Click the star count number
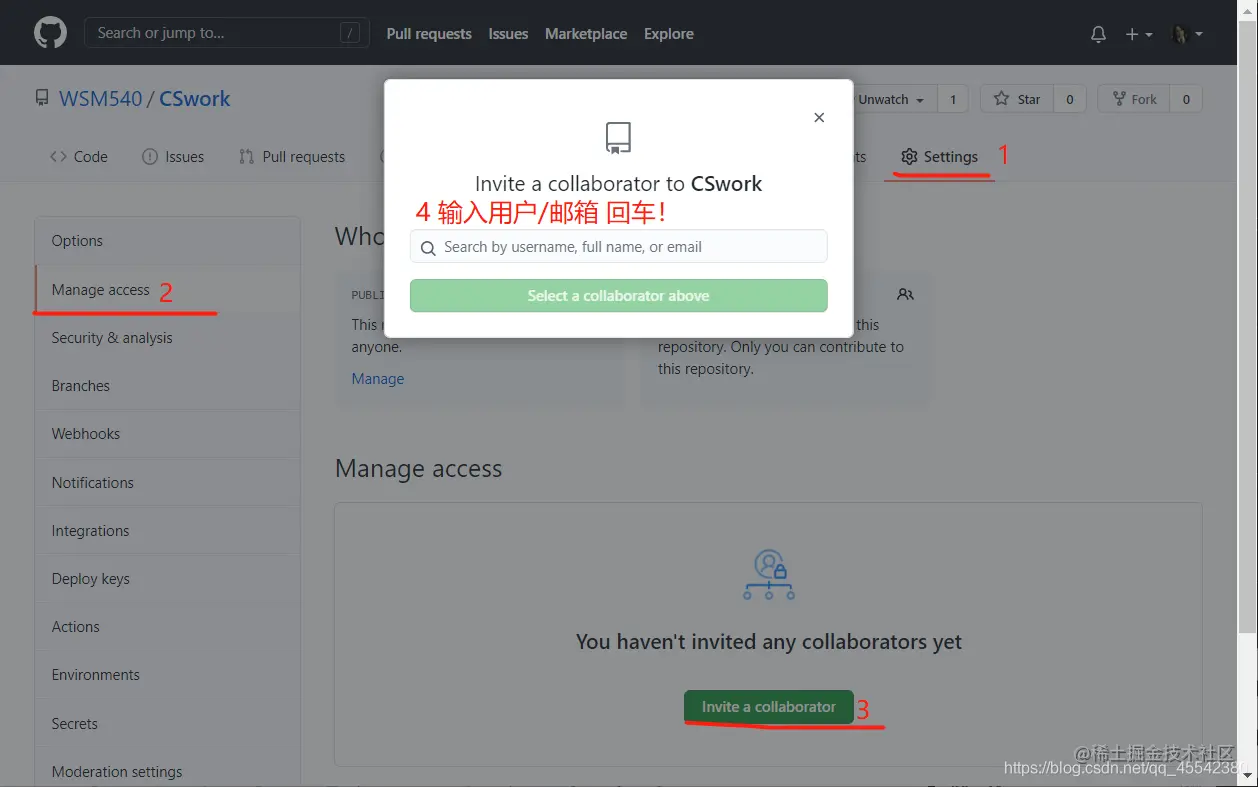Screen dimensions: 1258x787 [x=1070, y=99]
